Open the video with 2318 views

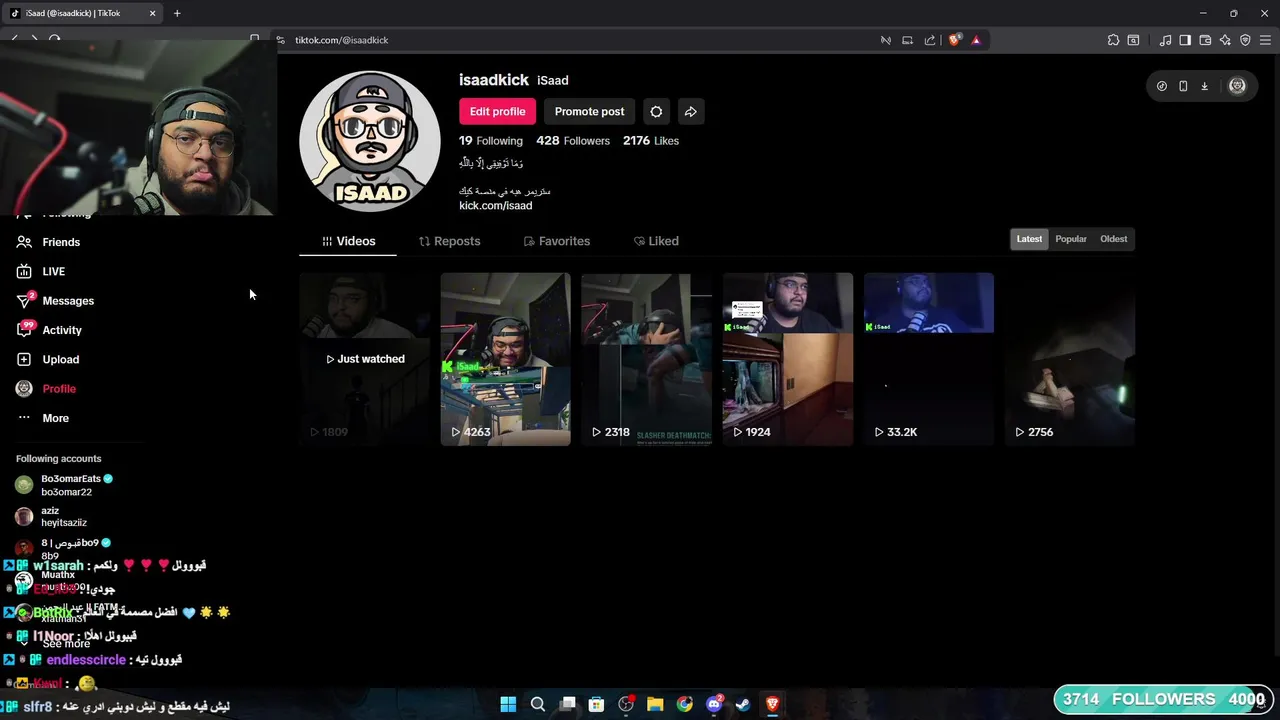pyautogui.click(x=646, y=359)
